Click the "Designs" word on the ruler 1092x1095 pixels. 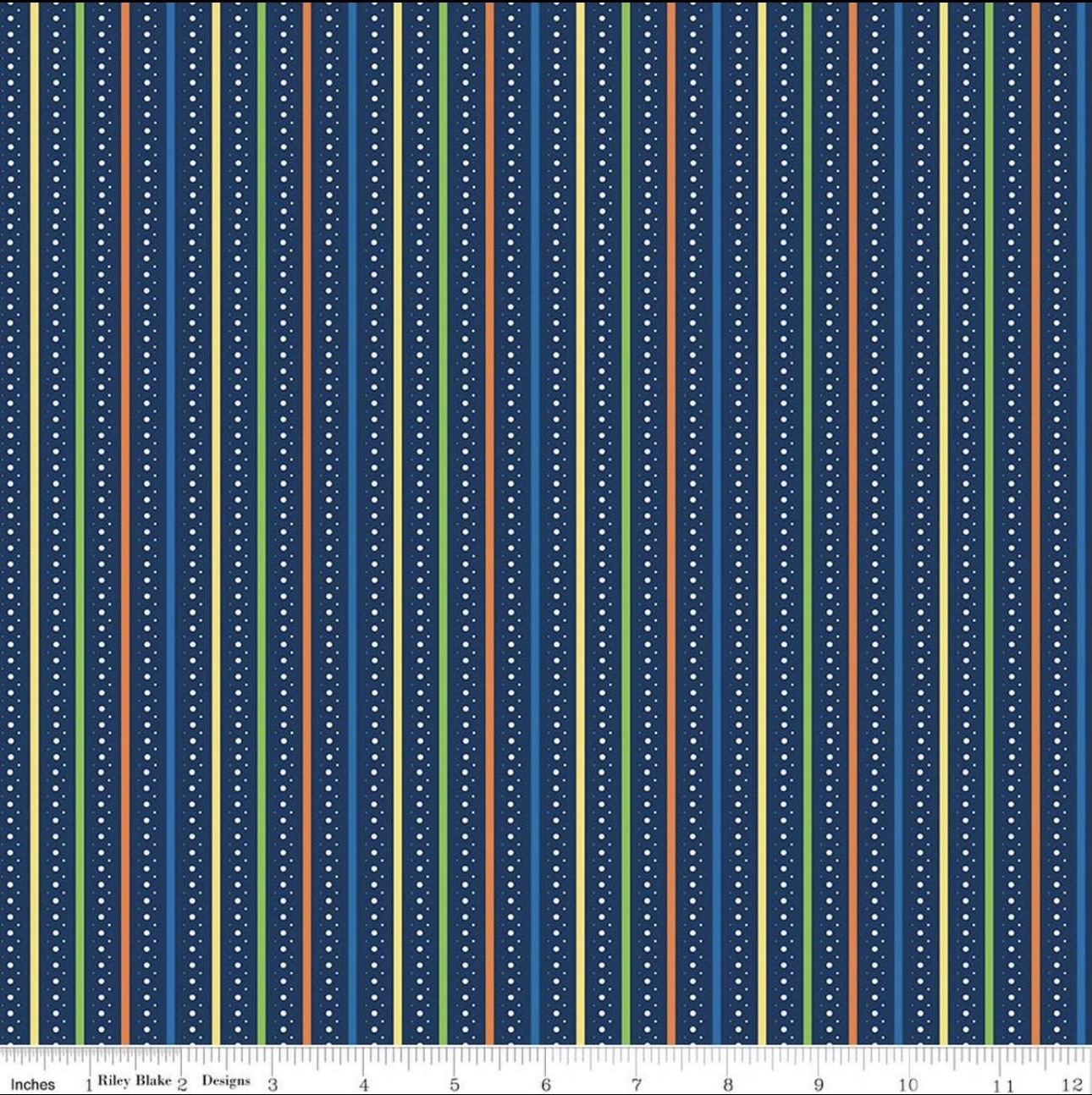click(x=226, y=1081)
